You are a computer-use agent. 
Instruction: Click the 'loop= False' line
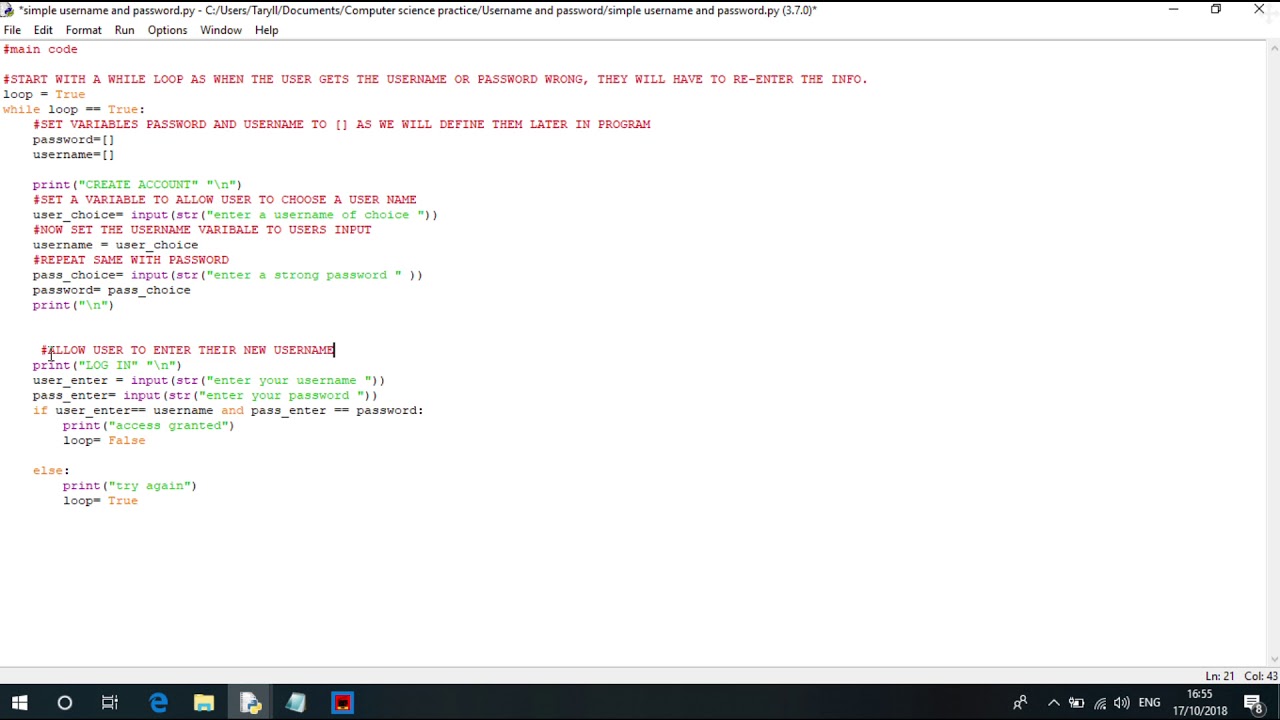(104, 440)
